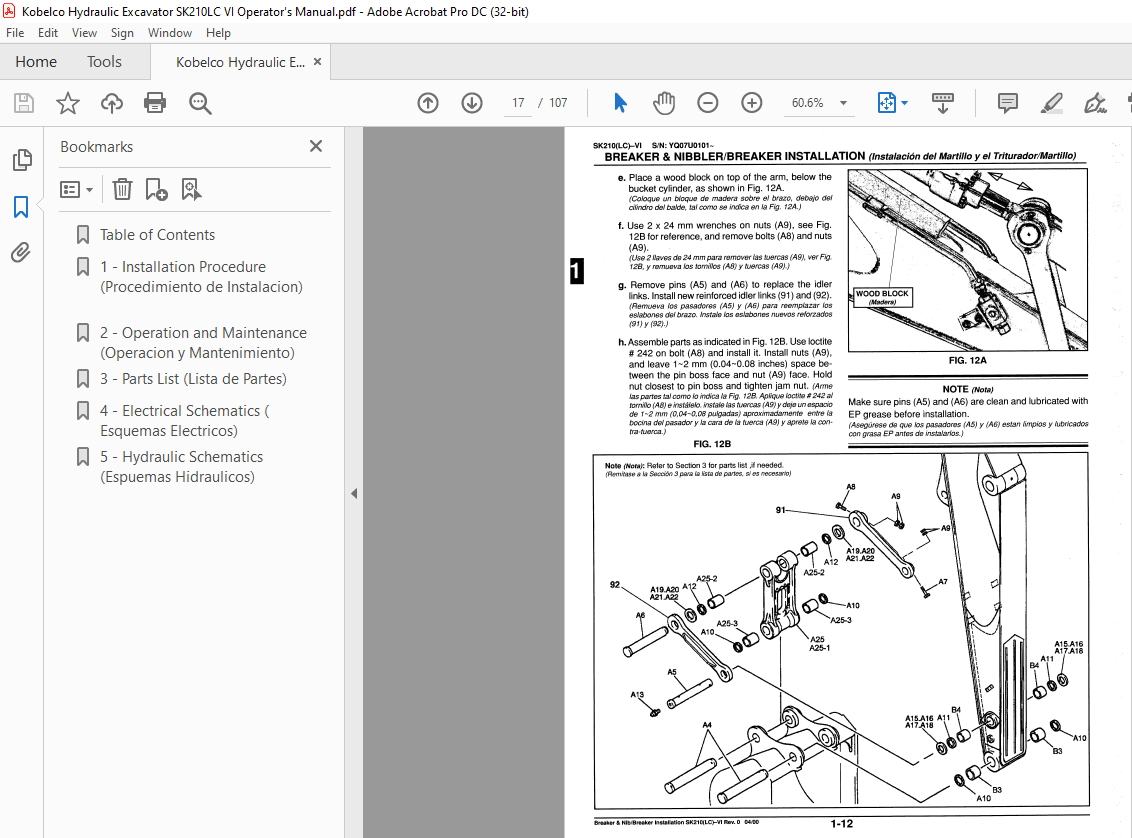This screenshot has width=1132, height=838.
Task: Open the bookmarks Options list menu
Action: (x=77, y=190)
